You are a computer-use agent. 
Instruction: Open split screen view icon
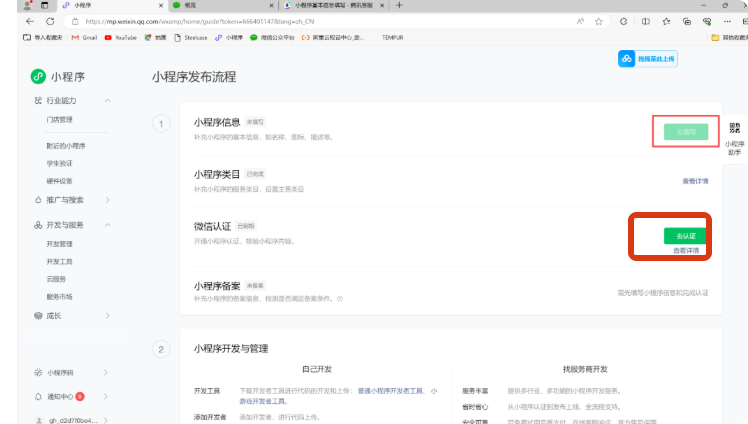pyautogui.click(x=645, y=21)
